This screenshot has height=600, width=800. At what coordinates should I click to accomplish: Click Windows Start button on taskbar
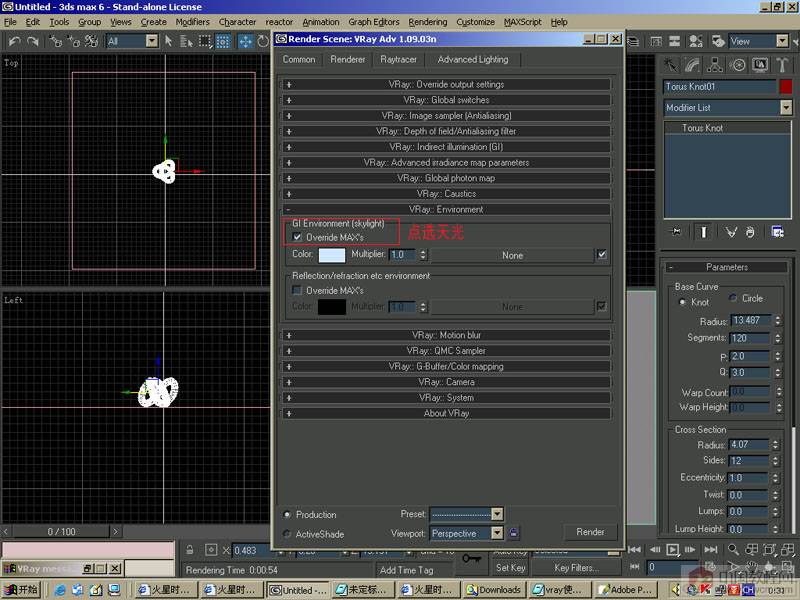pos(21,590)
